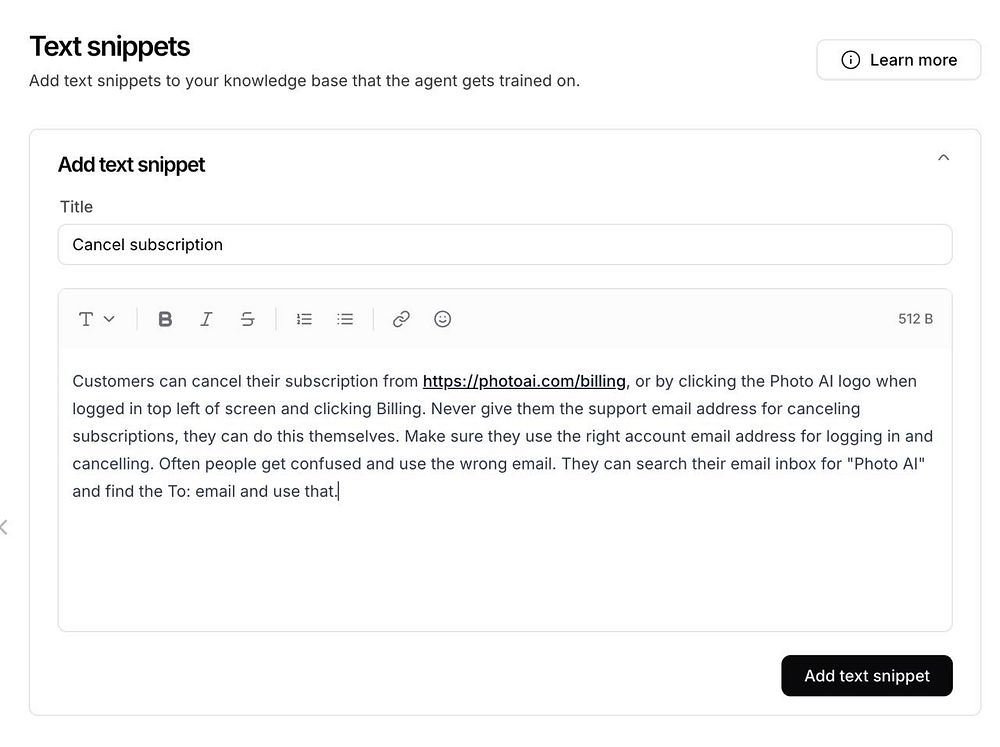The image size is (1000, 747).
Task: Click the Add text snippet panel heading
Action: pos(131,165)
